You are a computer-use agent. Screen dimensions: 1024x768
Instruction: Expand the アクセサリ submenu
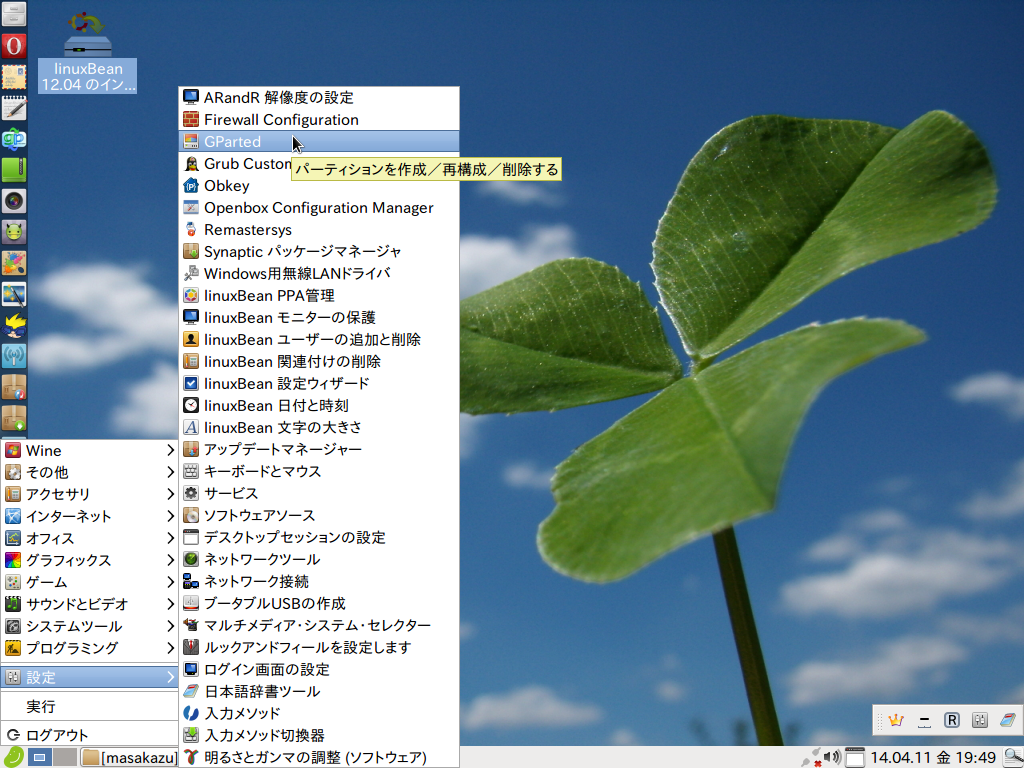89,494
